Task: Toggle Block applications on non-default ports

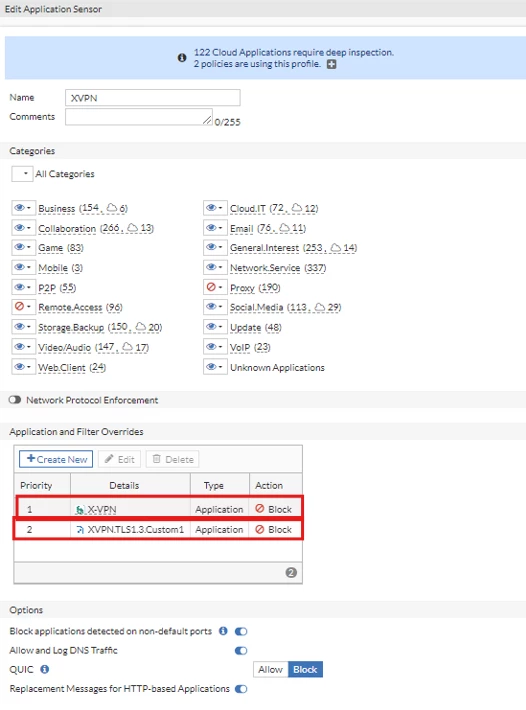Action: (x=241, y=631)
